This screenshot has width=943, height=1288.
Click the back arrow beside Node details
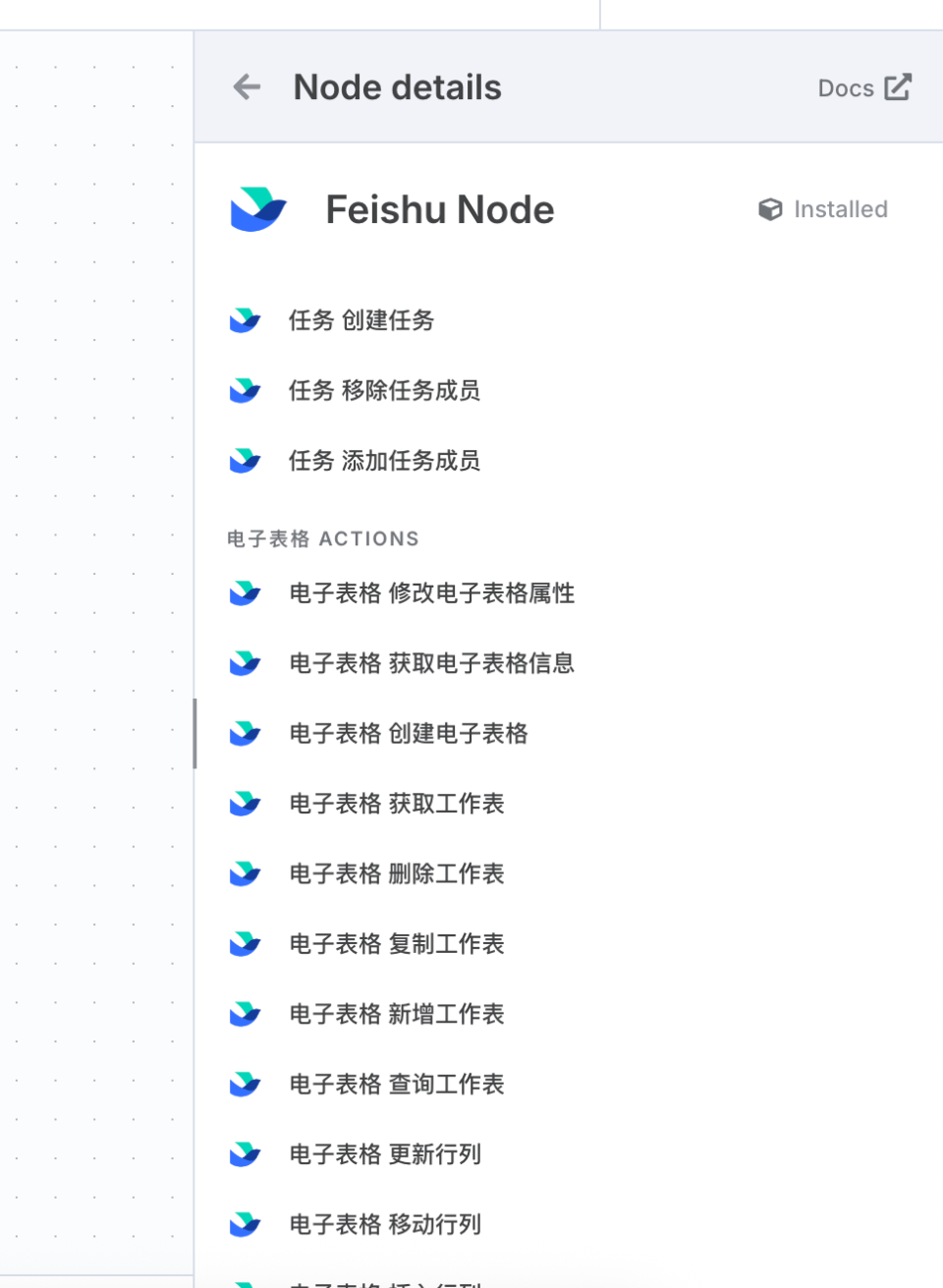(x=246, y=86)
